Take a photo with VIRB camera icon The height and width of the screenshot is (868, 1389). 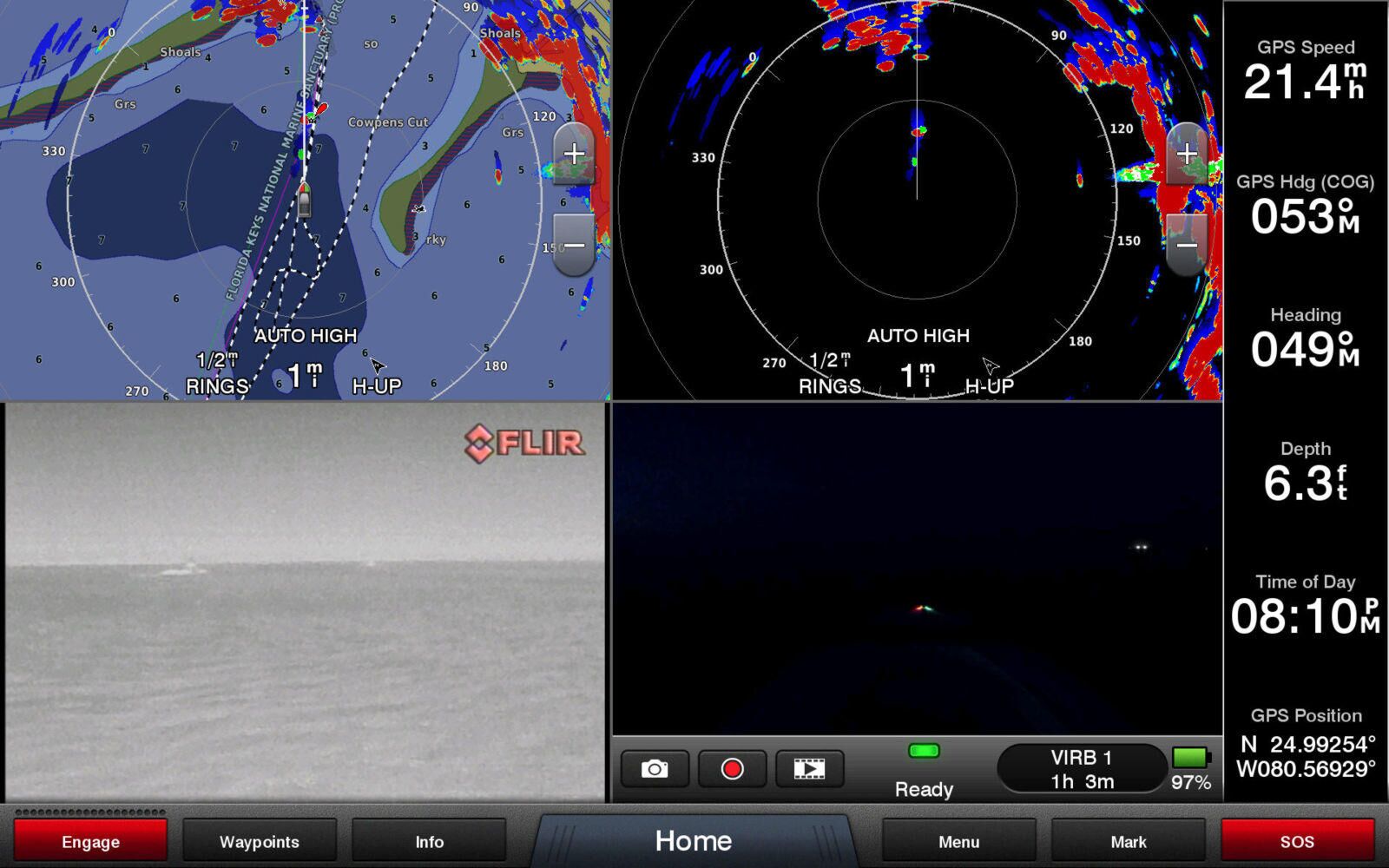pos(655,769)
